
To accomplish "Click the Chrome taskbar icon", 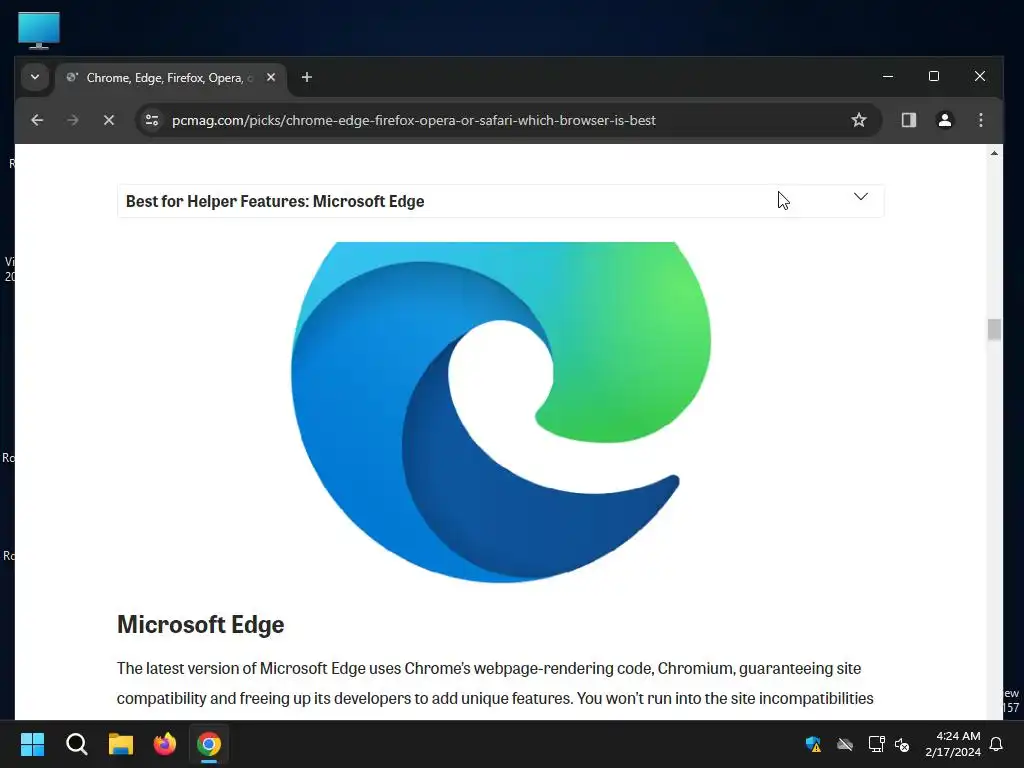I will point(209,744).
